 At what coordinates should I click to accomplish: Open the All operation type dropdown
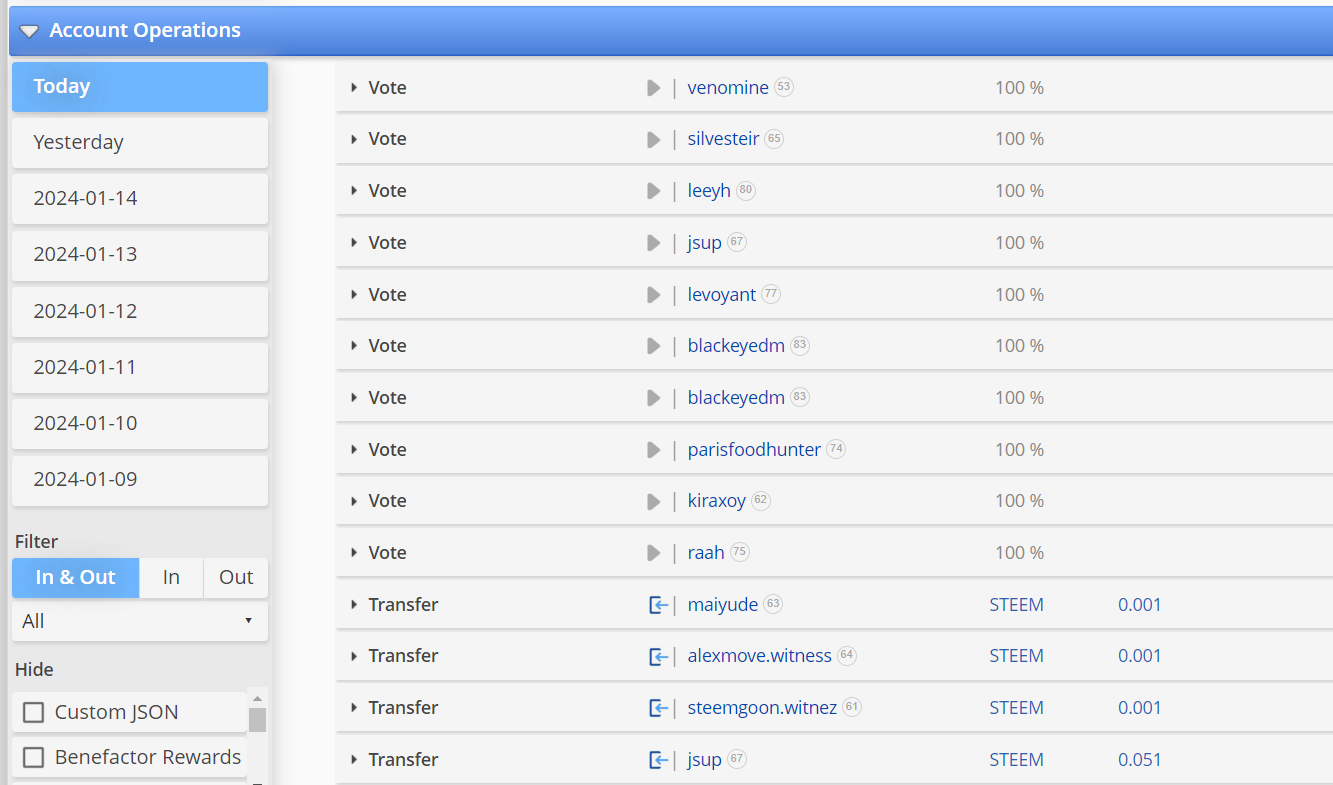tap(140, 621)
